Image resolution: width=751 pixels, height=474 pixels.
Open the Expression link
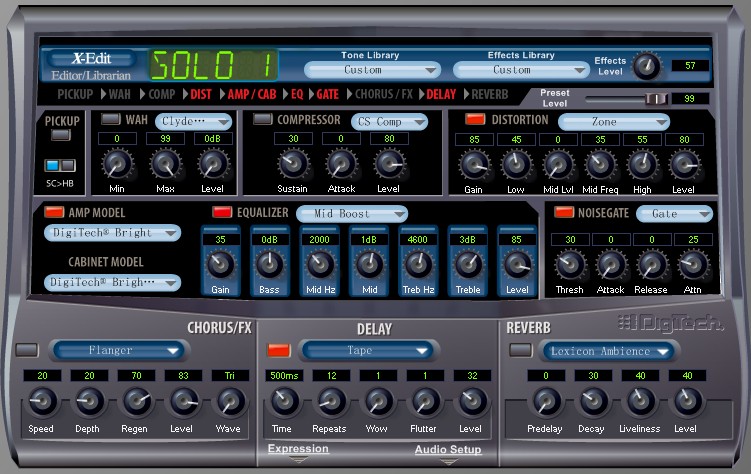[298, 449]
